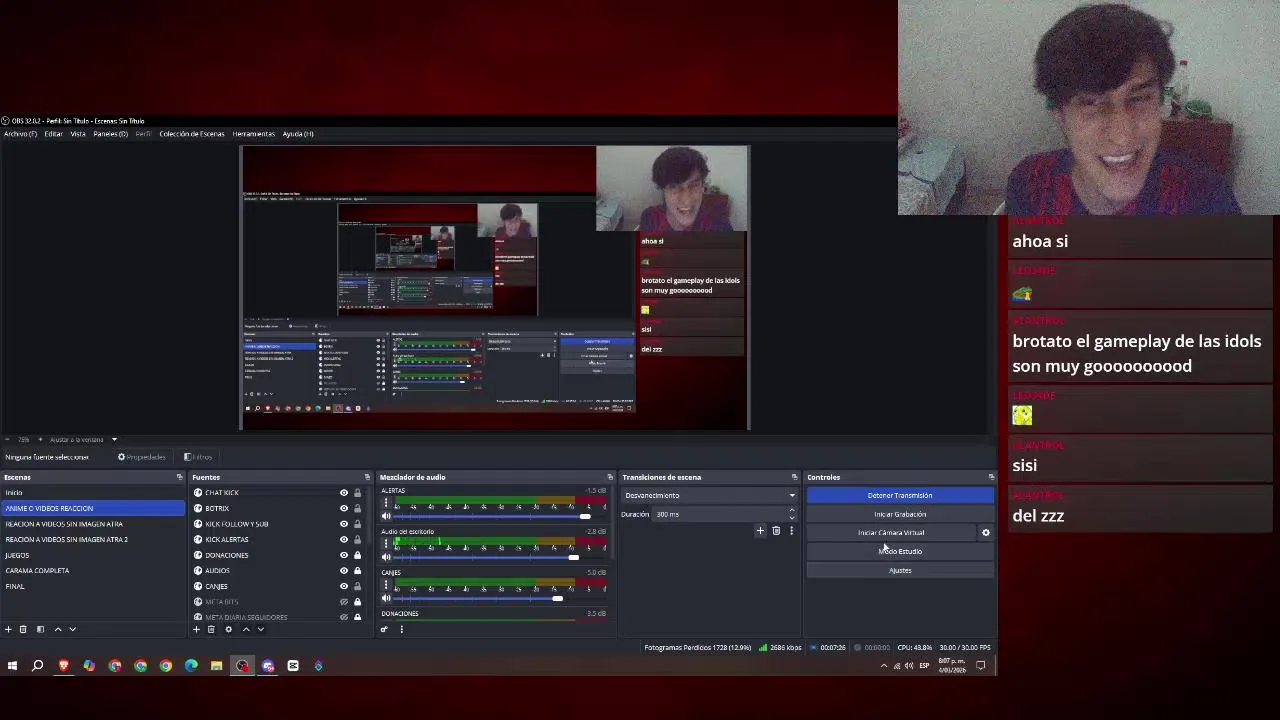The width and height of the screenshot is (1280, 720).
Task: Toggle eye for KICK FOLLOW Y SUB
Action: click(x=344, y=524)
